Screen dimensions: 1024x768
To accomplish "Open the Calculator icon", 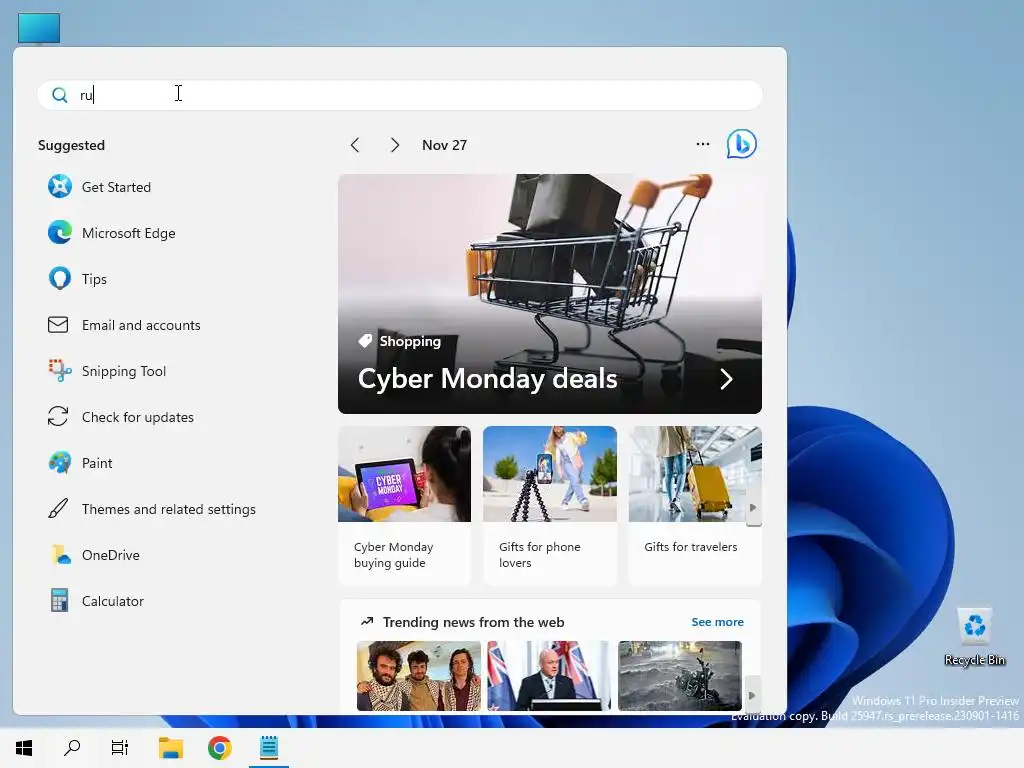I will click(59, 600).
